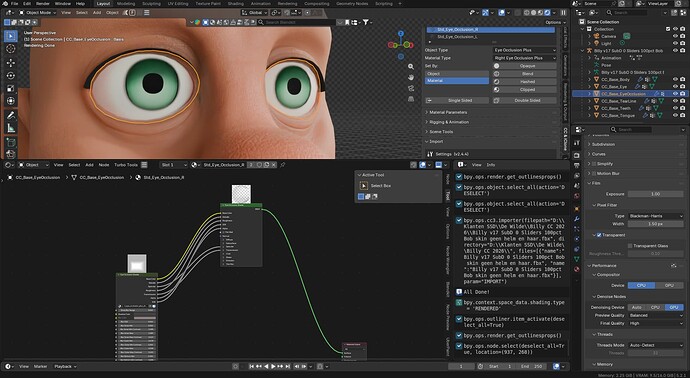
Task: Open the Object Type Eye Occlusion Plus dropdown
Action: 524,50
